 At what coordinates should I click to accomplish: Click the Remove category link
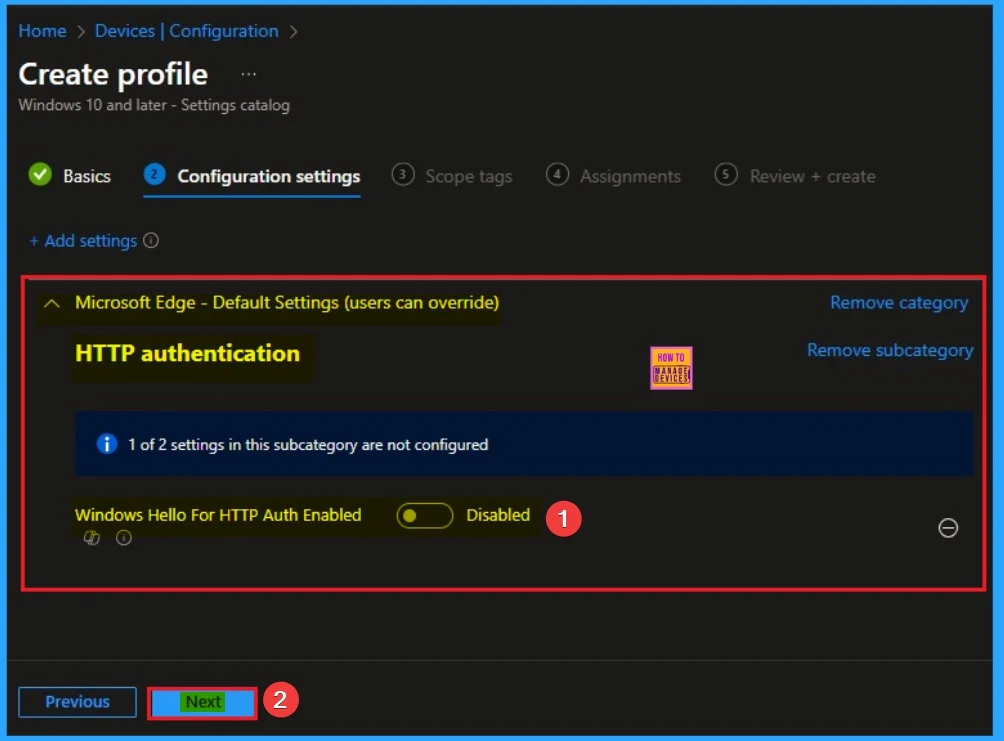coord(898,302)
